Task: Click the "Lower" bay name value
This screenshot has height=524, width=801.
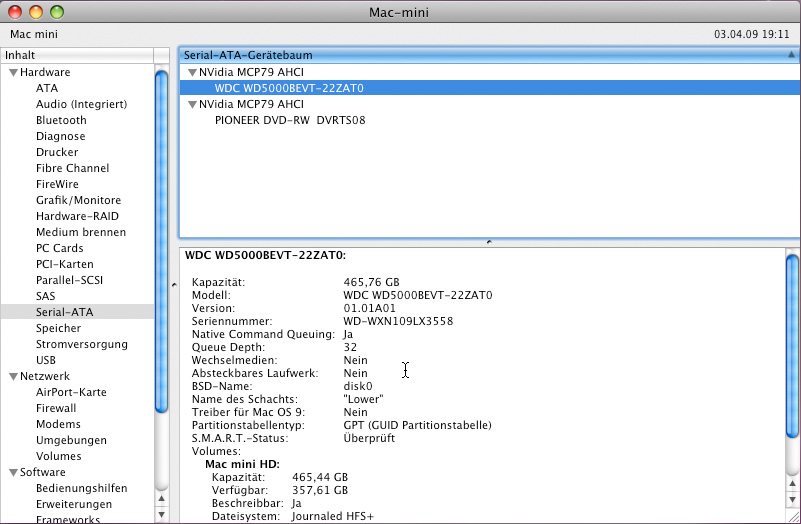Action: [x=363, y=399]
